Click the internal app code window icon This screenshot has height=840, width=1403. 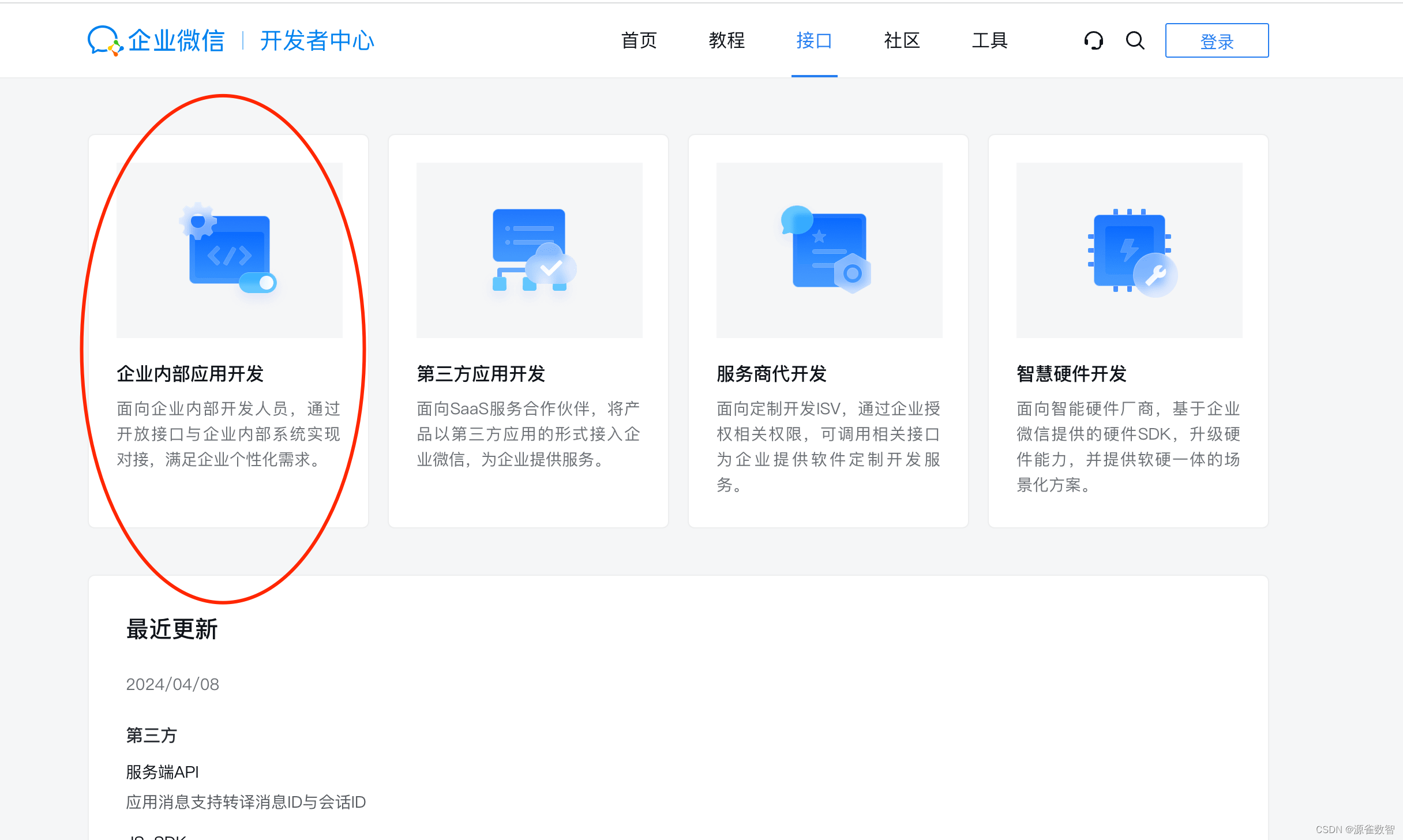coord(230,250)
